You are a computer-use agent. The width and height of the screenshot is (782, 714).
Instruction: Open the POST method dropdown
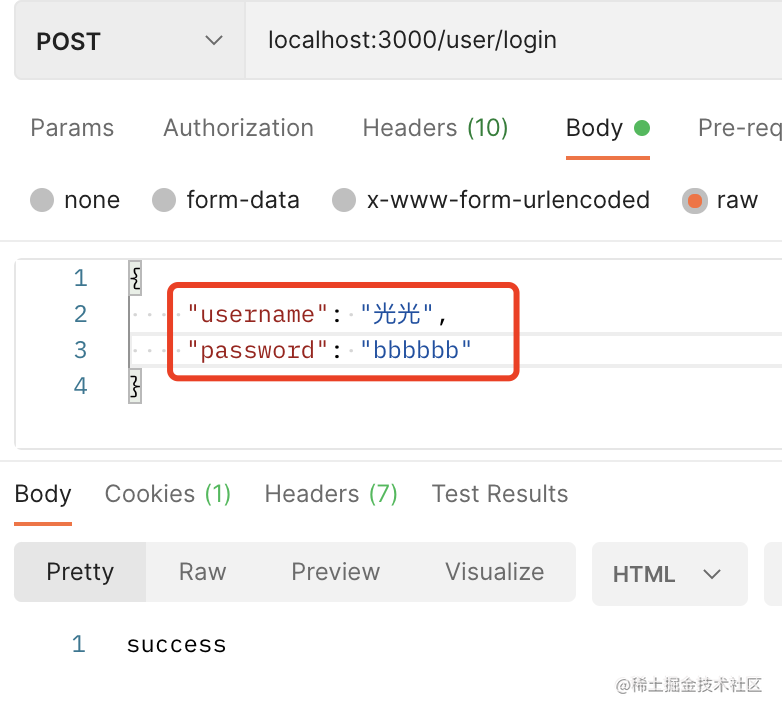pos(129,41)
